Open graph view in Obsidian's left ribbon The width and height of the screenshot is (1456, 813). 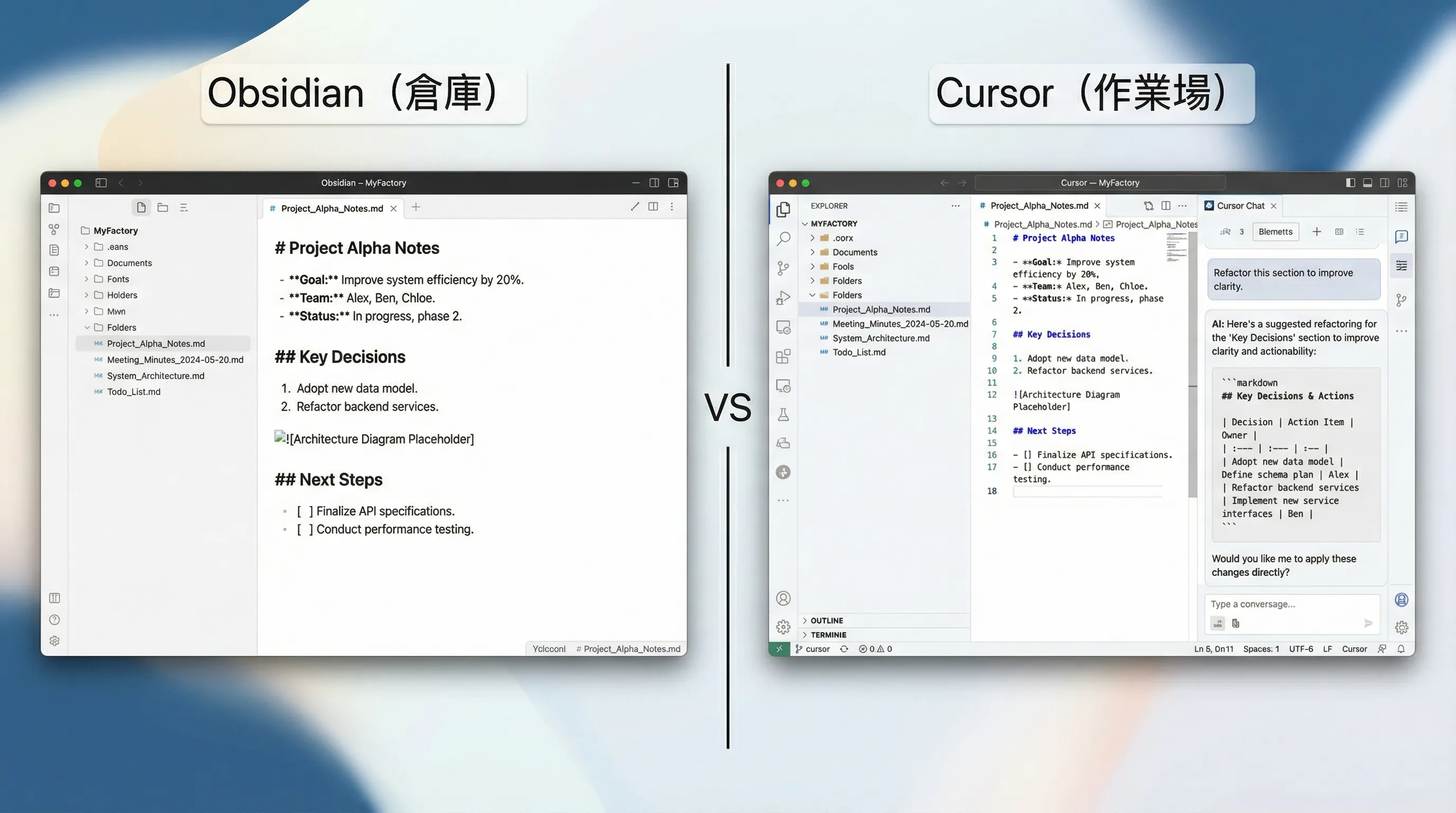point(54,229)
